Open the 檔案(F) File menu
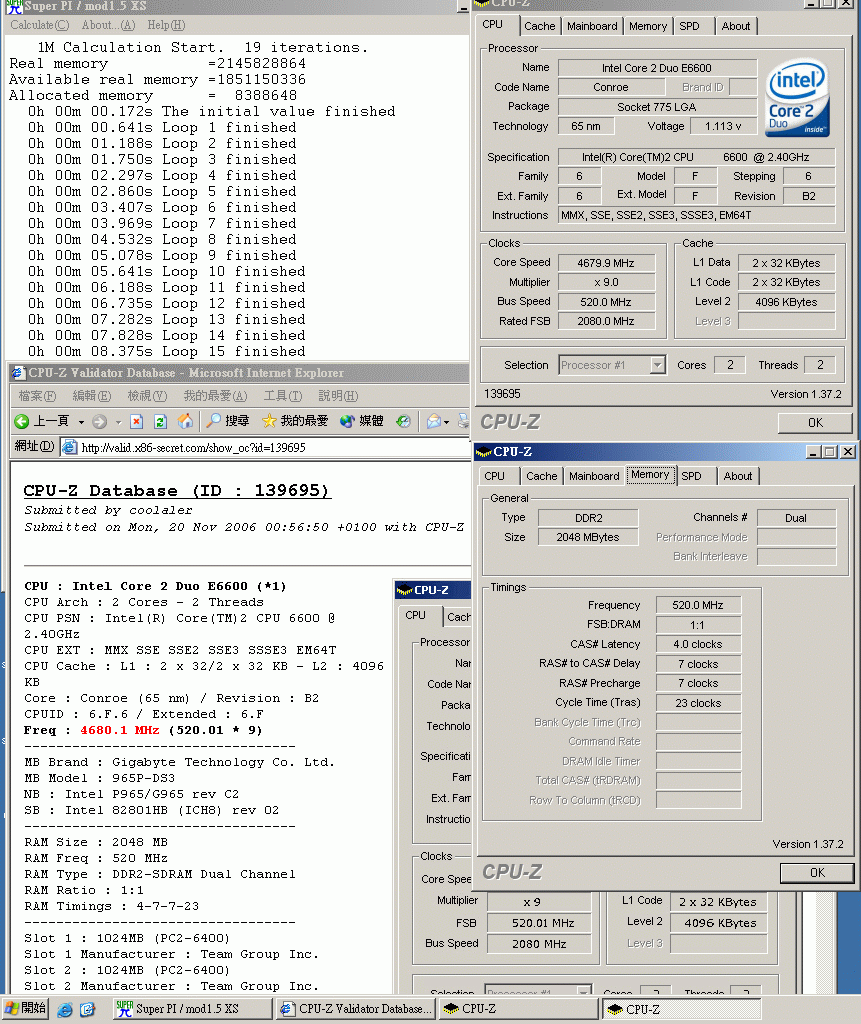 pos(37,396)
